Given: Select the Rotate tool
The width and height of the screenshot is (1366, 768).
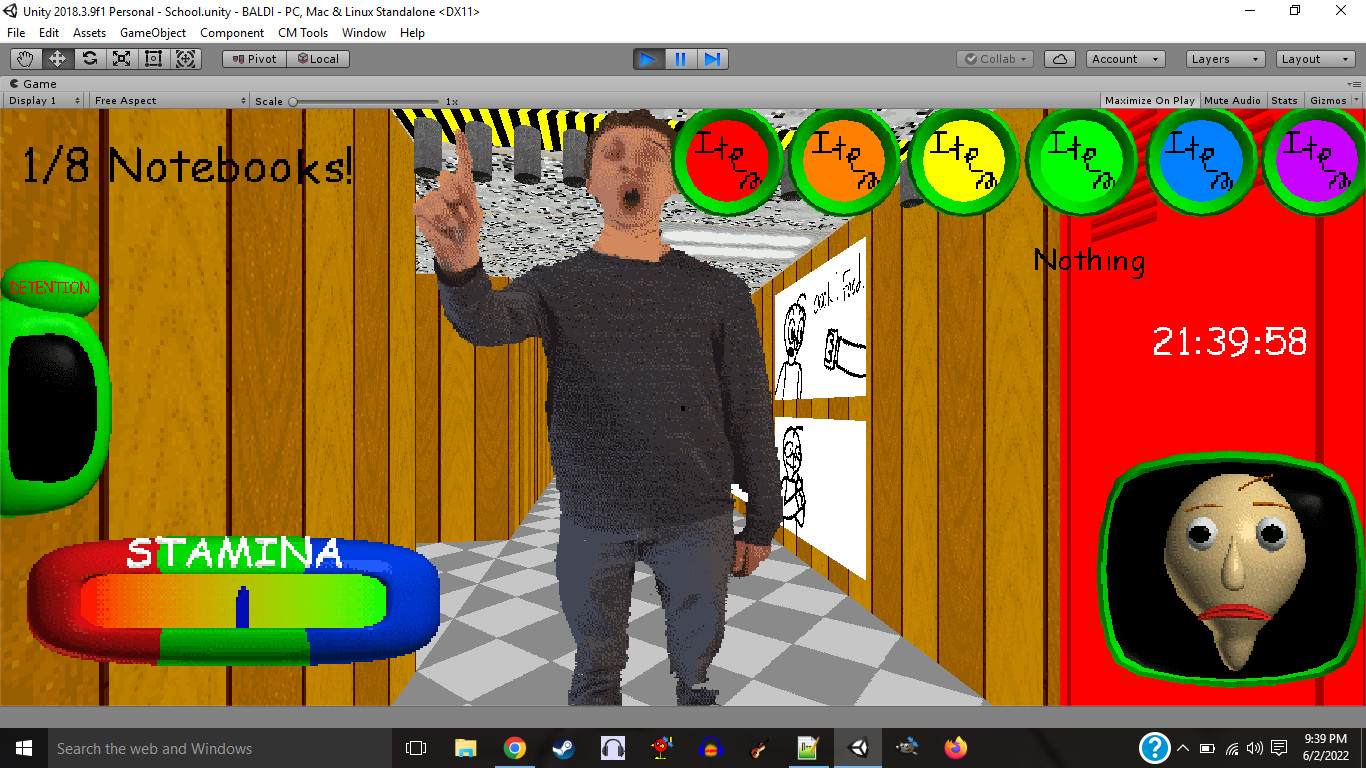Looking at the screenshot, I should point(89,58).
